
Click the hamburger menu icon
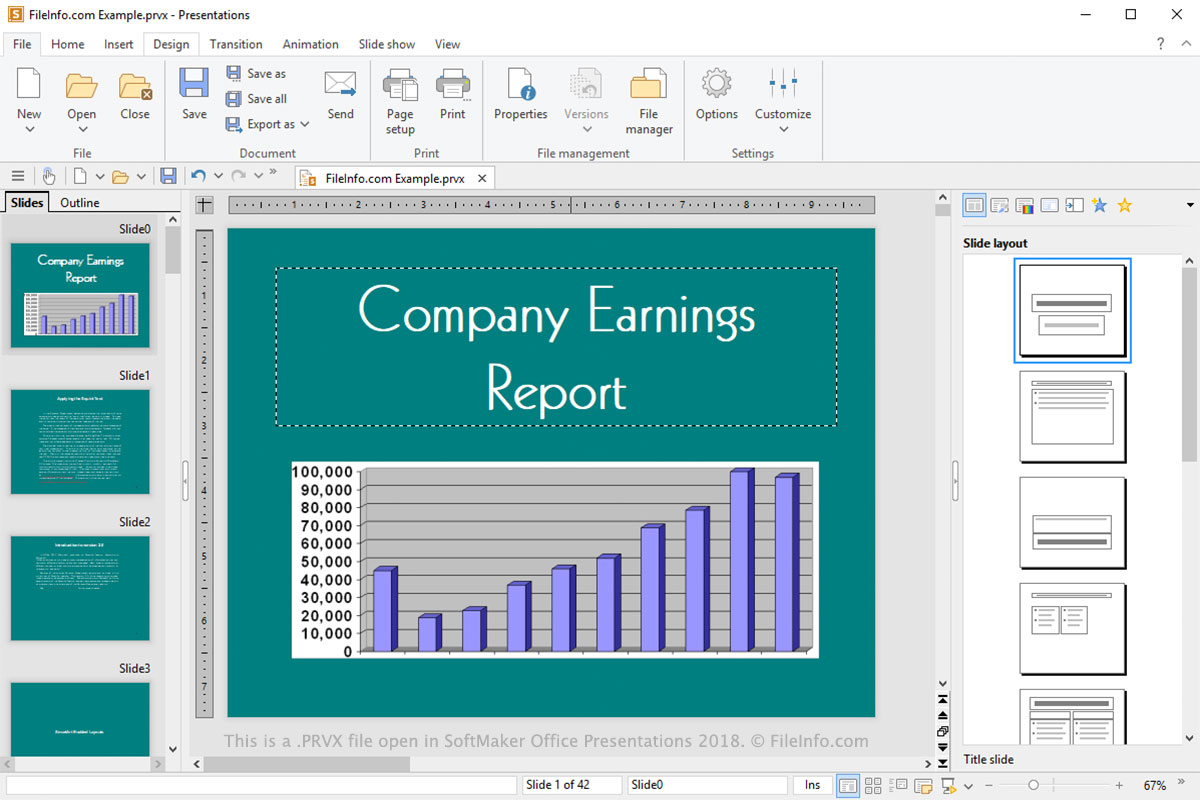click(17, 176)
